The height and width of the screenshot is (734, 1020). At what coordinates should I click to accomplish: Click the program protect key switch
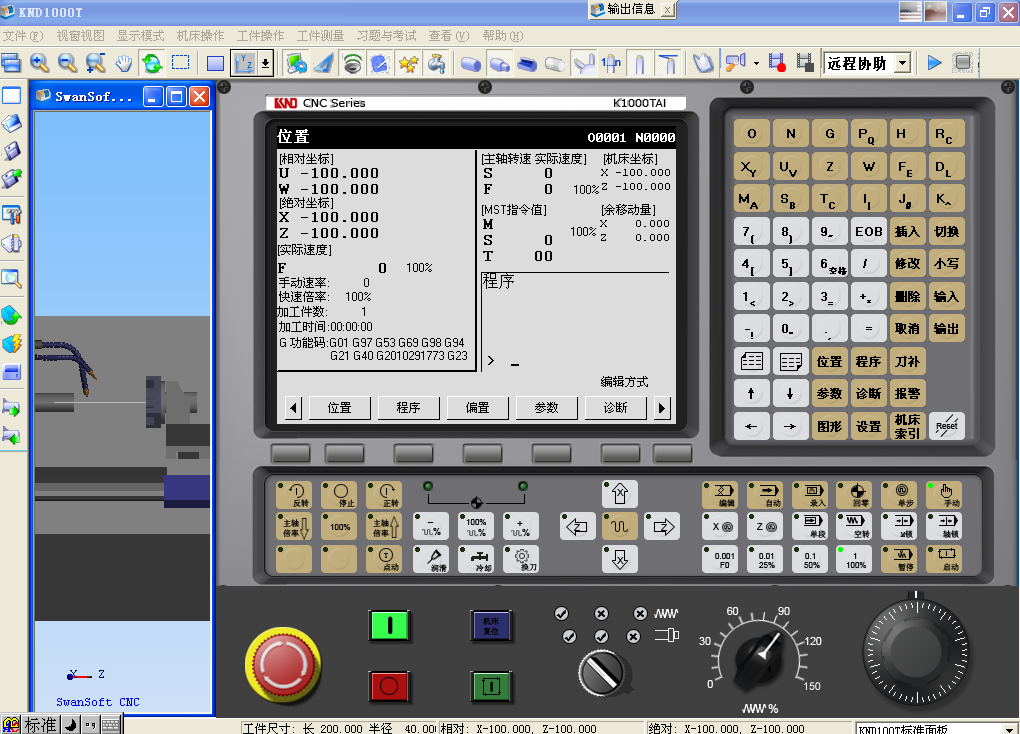click(x=604, y=673)
